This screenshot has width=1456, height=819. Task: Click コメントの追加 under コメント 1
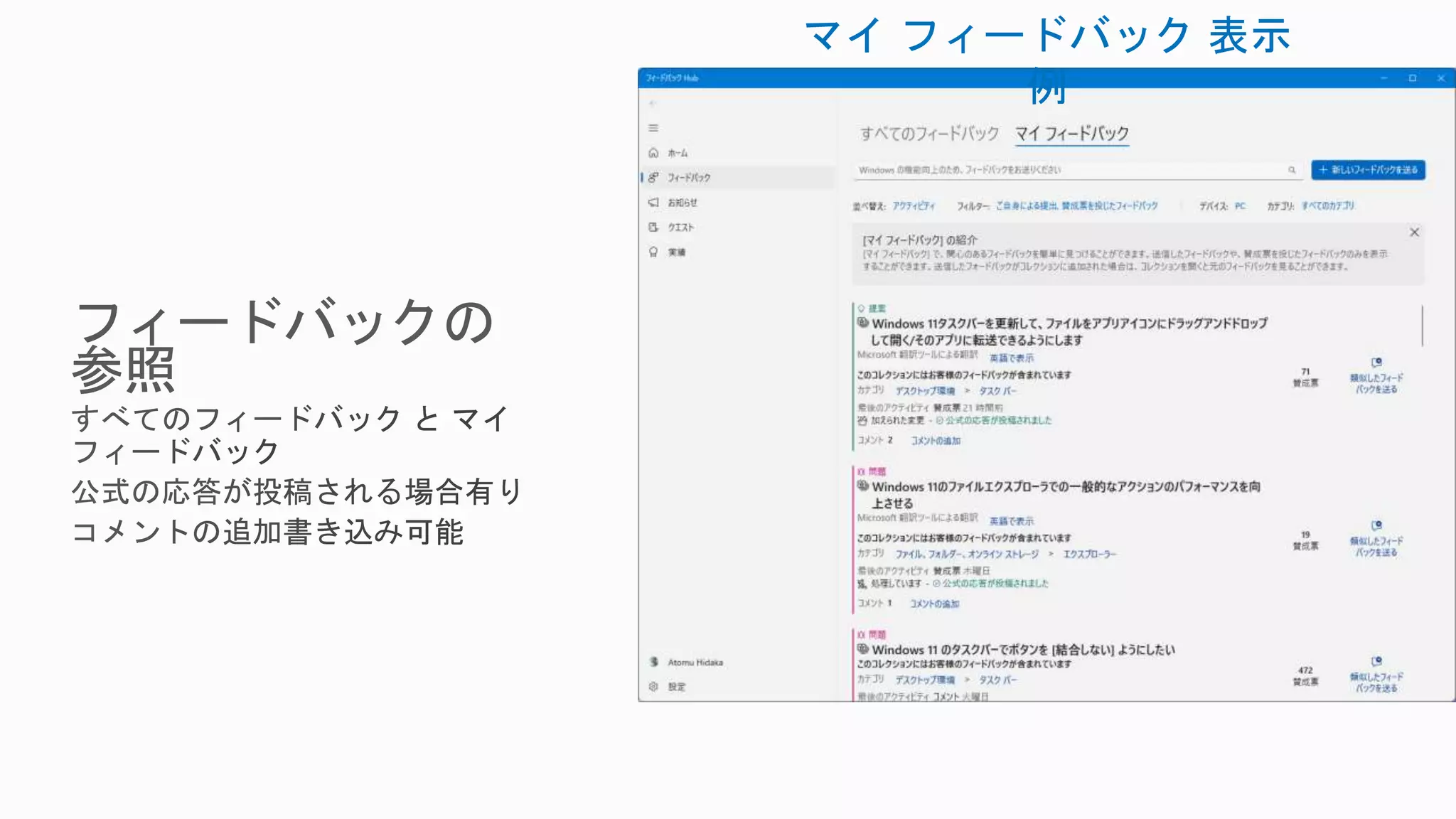[x=935, y=604]
